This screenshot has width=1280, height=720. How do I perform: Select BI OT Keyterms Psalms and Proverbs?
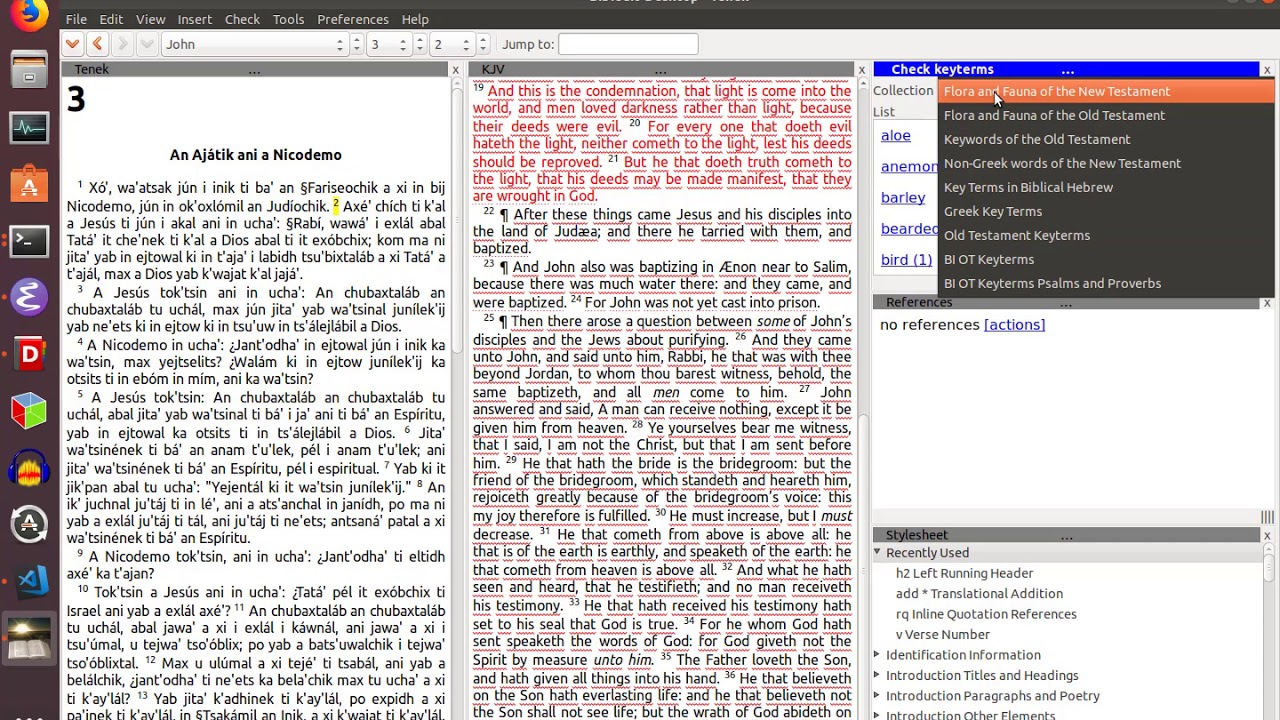coord(1106,283)
